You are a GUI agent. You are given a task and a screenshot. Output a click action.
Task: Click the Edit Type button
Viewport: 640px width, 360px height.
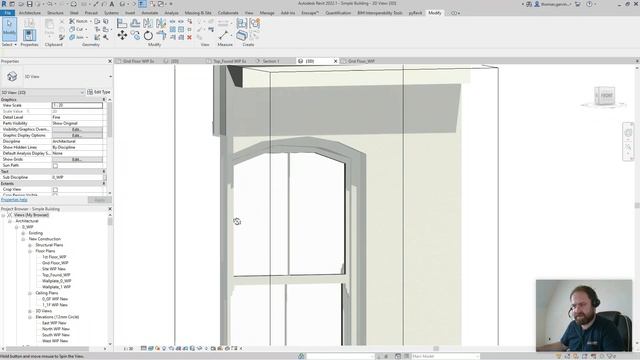click(x=99, y=92)
